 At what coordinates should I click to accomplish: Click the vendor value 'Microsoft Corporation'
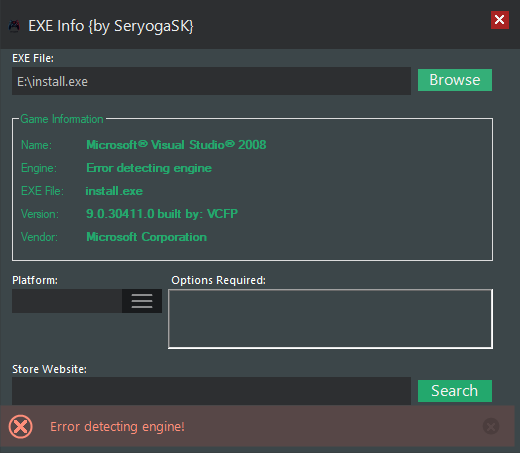point(147,237)
